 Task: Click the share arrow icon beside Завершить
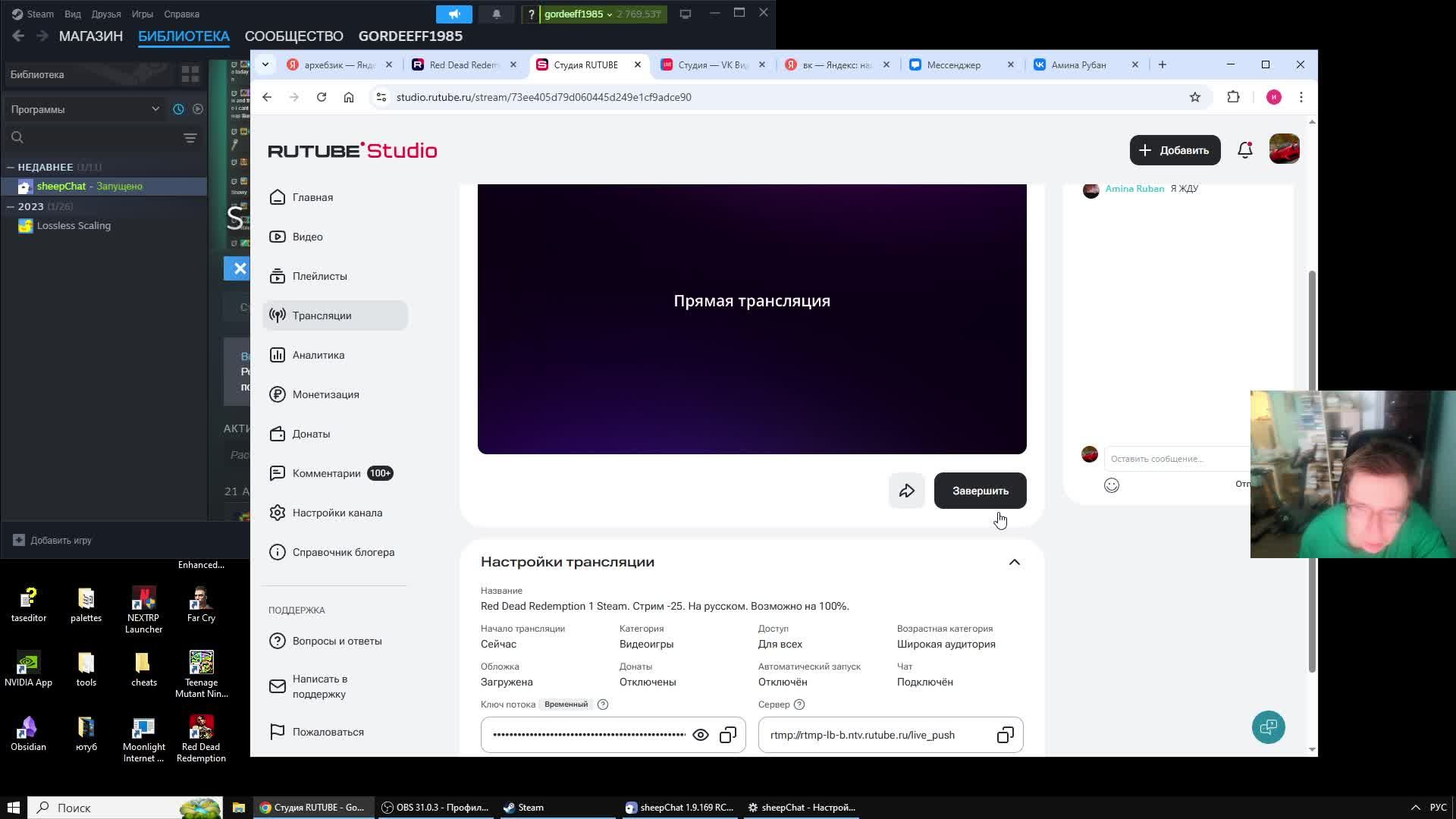click(x=906, y=491)
